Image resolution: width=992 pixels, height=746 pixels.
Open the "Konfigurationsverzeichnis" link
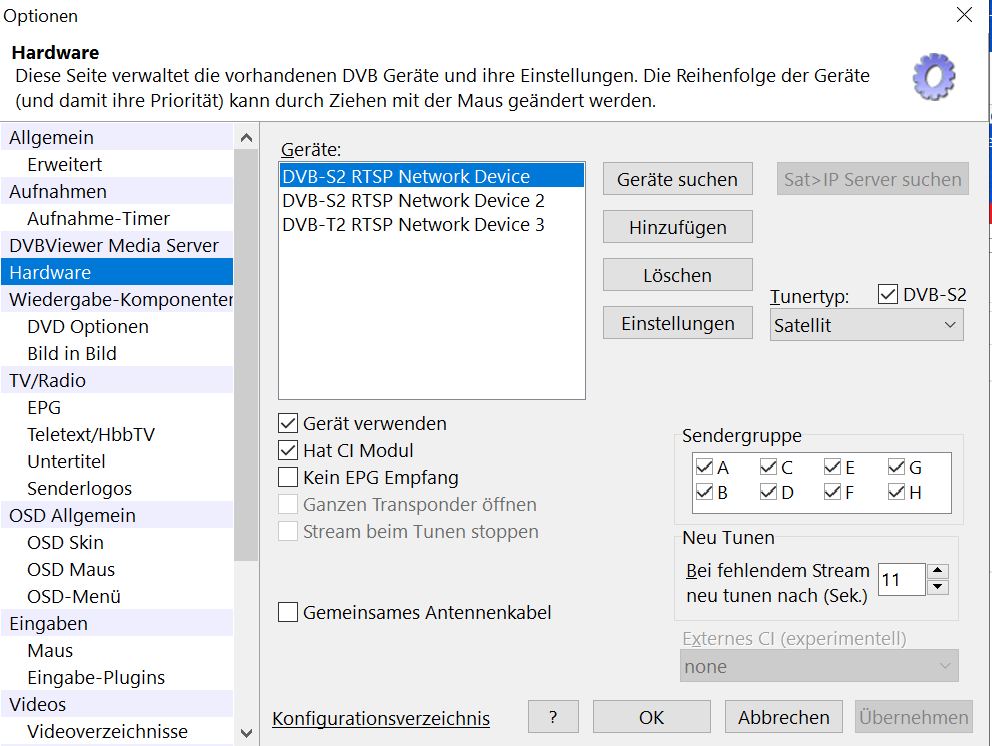(x=379, y=718)
